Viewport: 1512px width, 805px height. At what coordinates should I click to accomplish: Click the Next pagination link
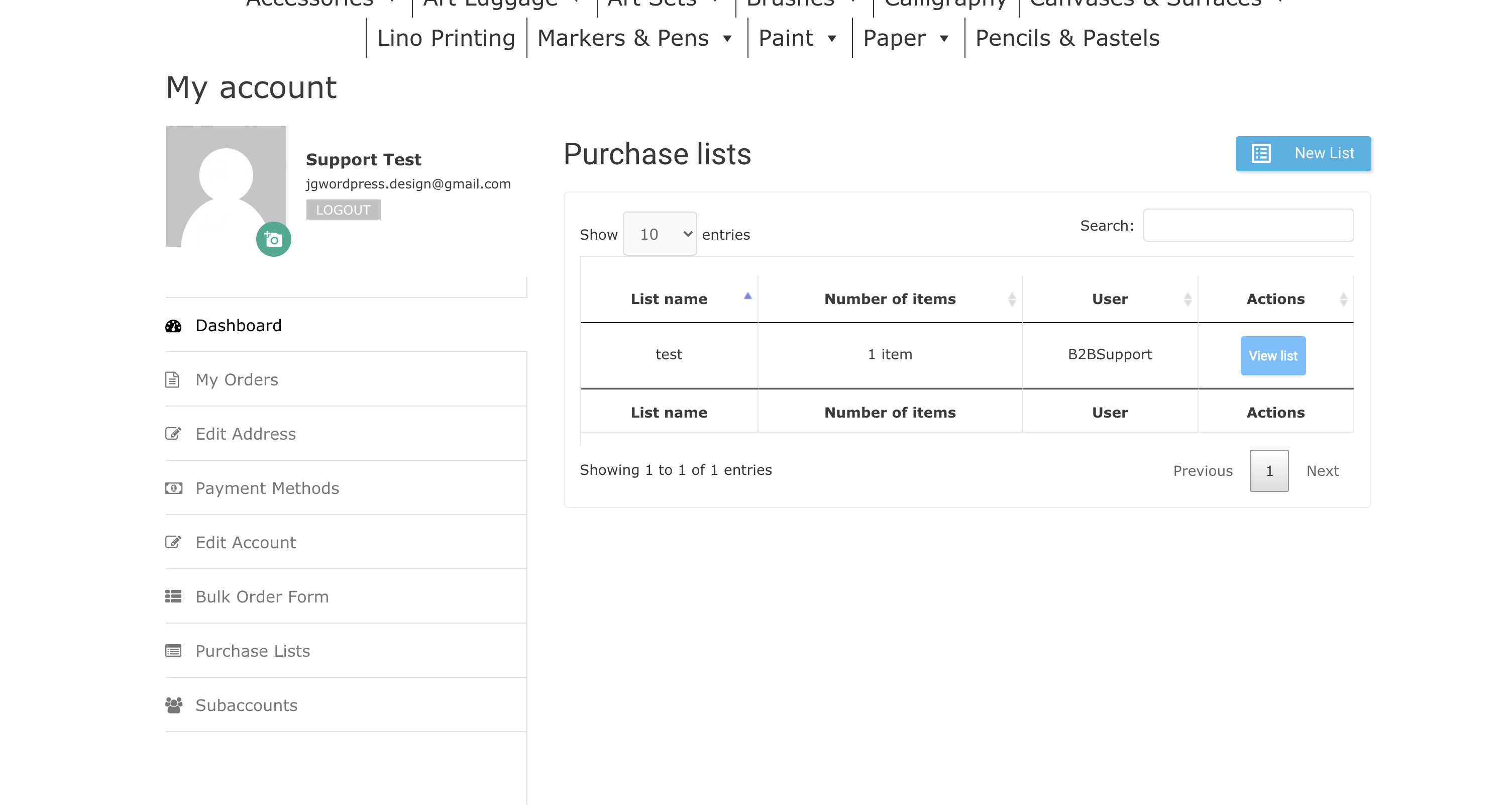click(1323, 471)
